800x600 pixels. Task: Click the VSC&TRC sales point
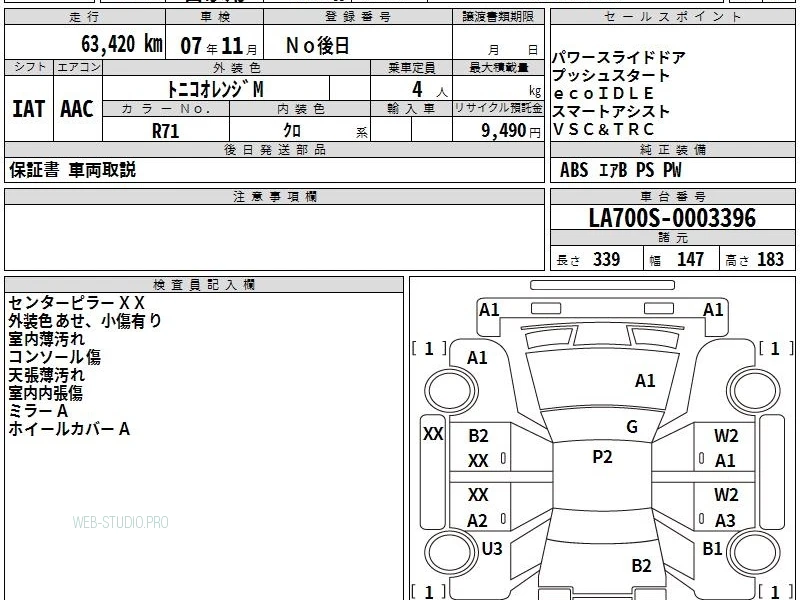[603, 129]
